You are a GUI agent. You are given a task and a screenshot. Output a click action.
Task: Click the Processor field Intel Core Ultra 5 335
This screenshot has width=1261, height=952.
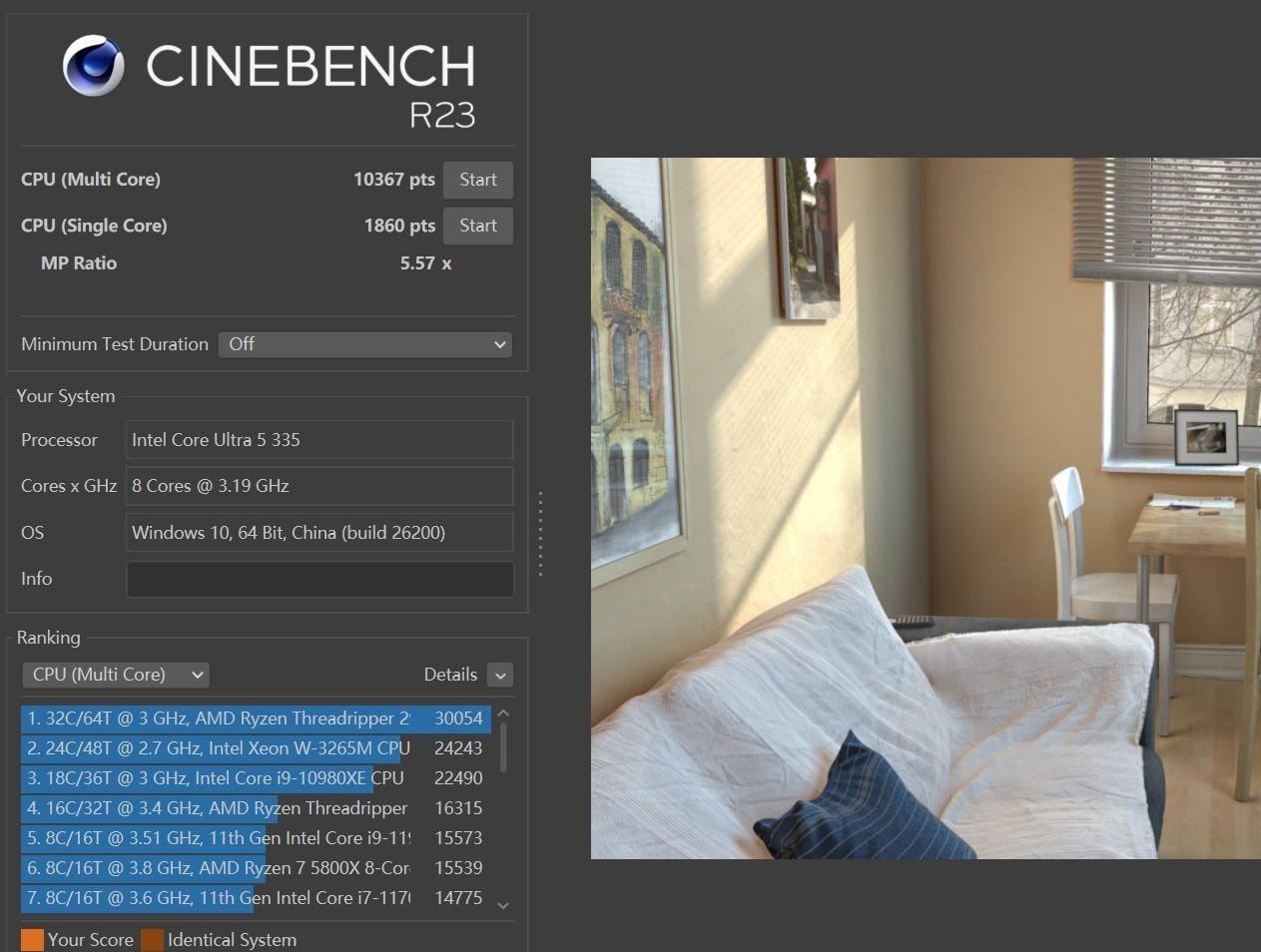319,440
